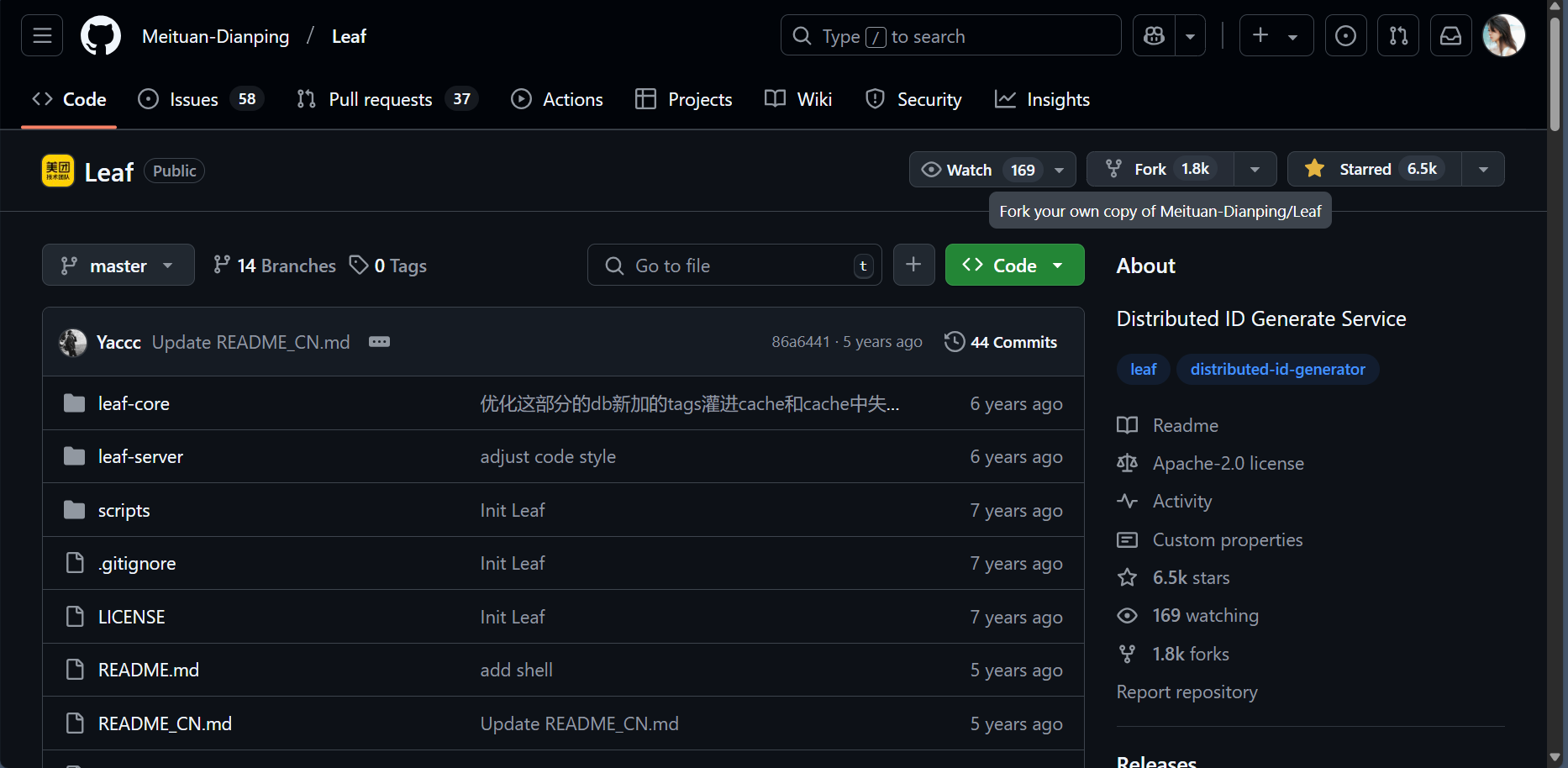Open the README.md file

(x=149, y=670)
